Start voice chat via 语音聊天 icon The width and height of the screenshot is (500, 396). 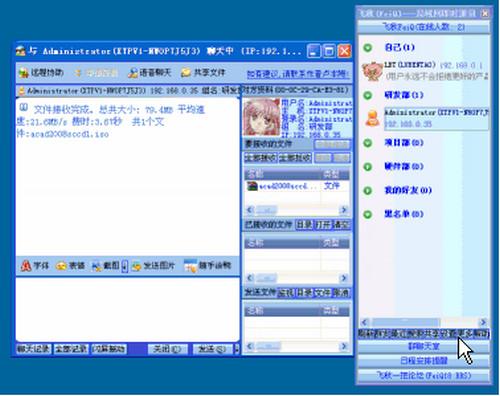(133, 73)
